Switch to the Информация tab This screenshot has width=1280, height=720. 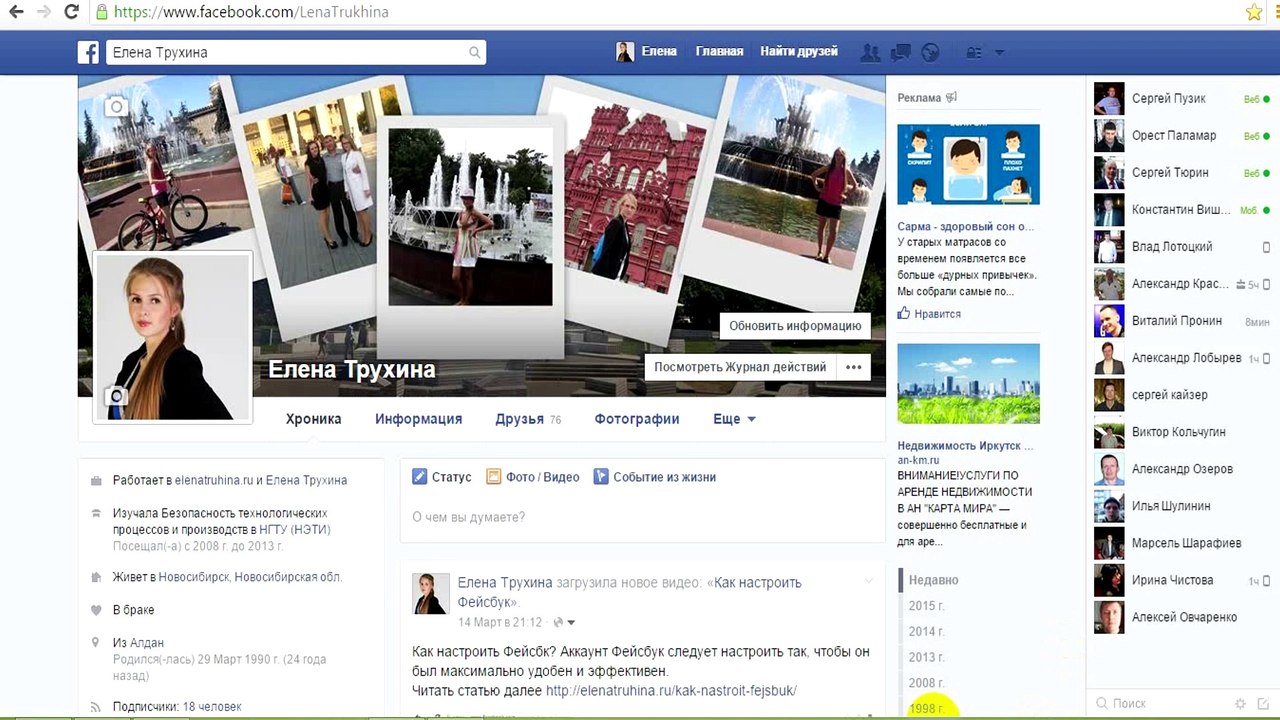pos(418,419)
